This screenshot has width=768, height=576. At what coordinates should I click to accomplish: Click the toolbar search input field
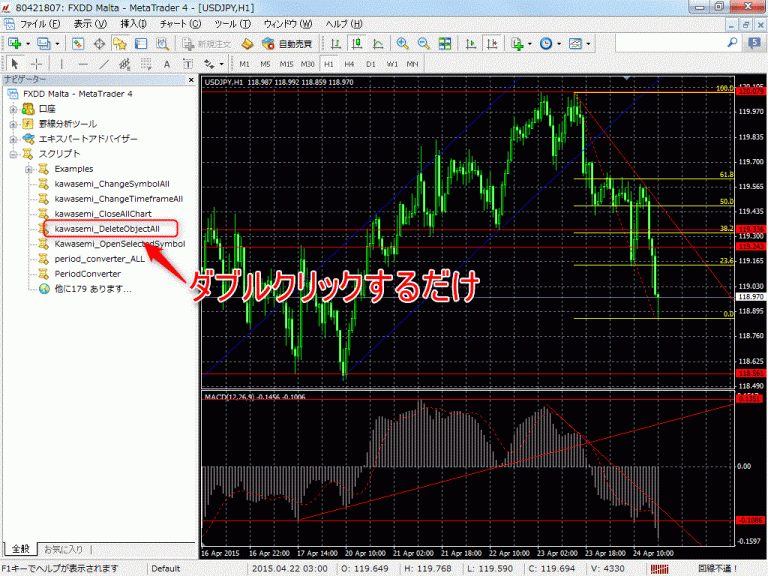tap(670, 43)
